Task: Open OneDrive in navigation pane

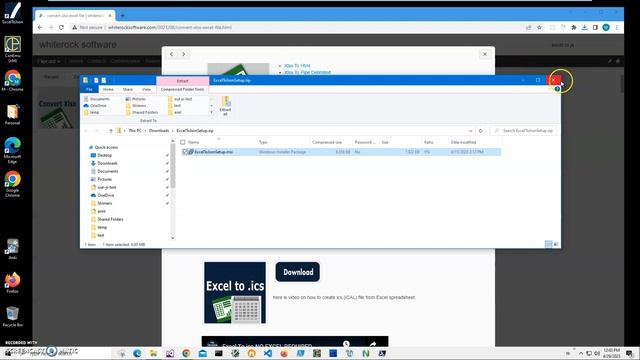Action: tap(102, 195)
